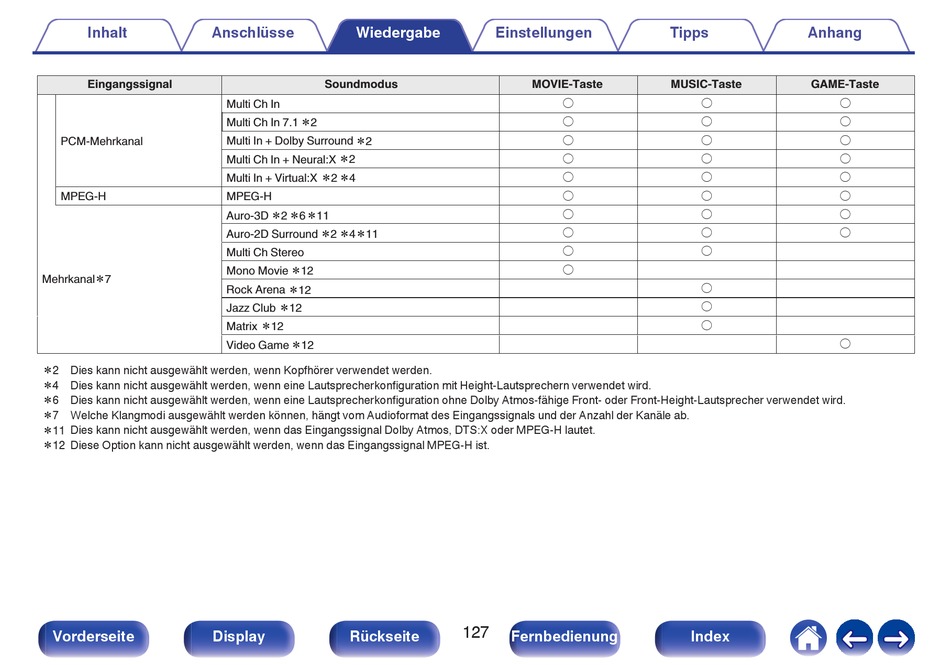Click GAME circle in Auro-3D row

click(845, 214)
